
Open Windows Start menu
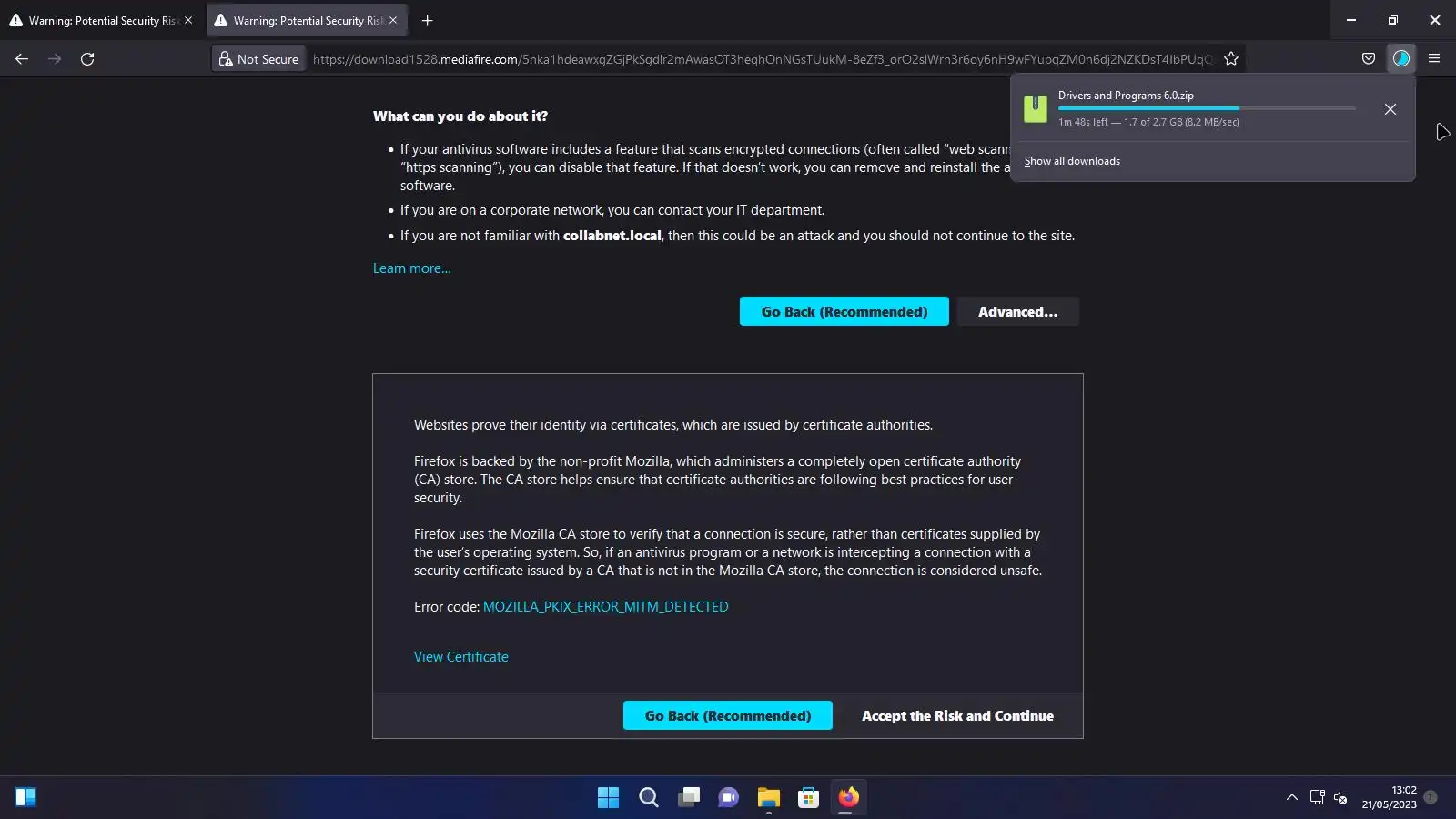tap(608, 798)
